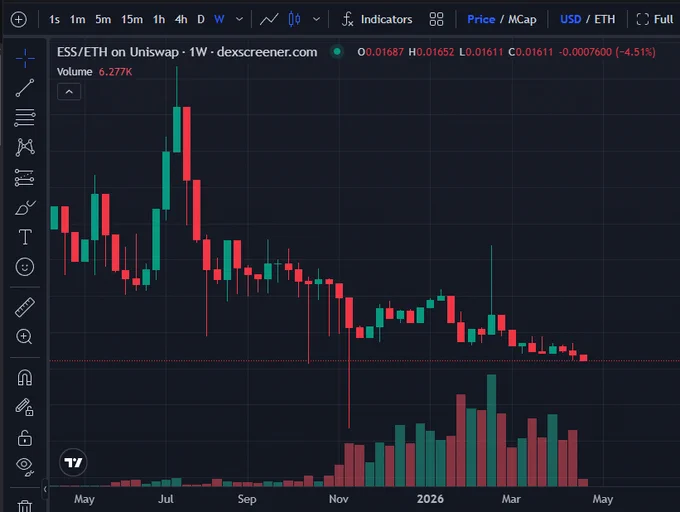Image resolution: width=680 pixels, height=512 pixels.
Task: Choose the 4h timeframe
Action: pos(181,20)
